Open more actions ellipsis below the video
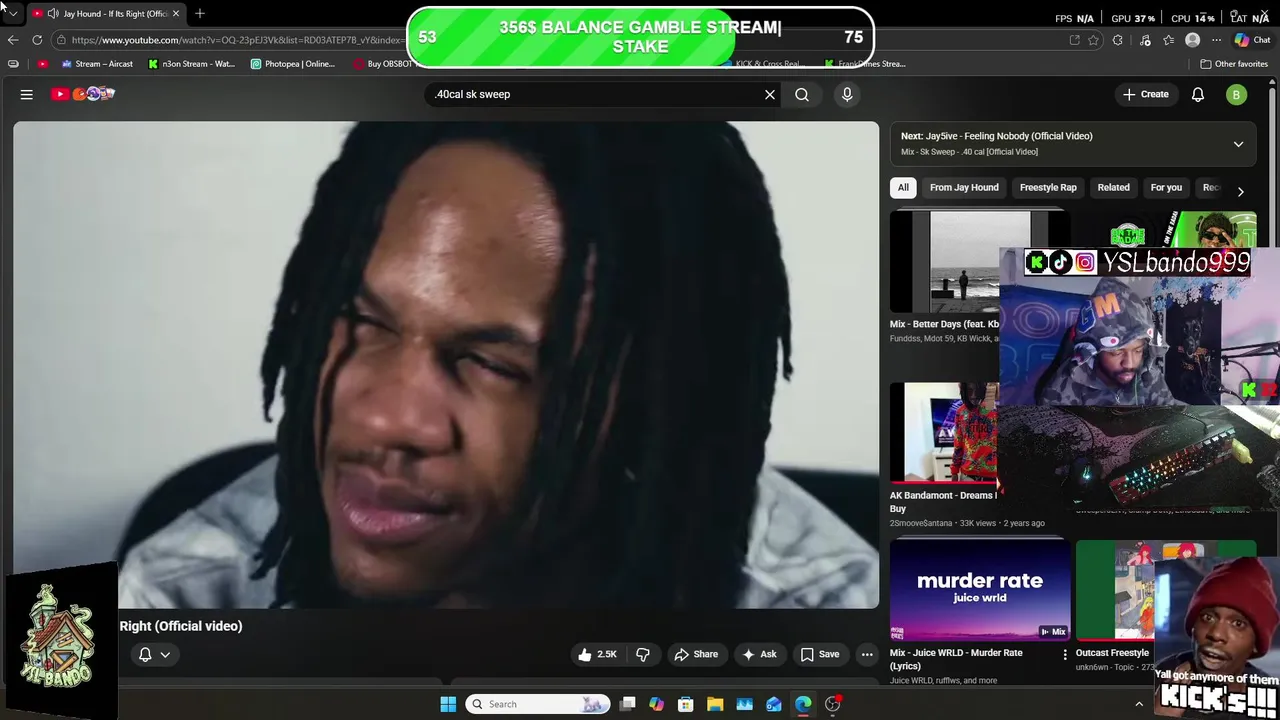The height and width of the screenshot is (720, 1280). point(867,654)
